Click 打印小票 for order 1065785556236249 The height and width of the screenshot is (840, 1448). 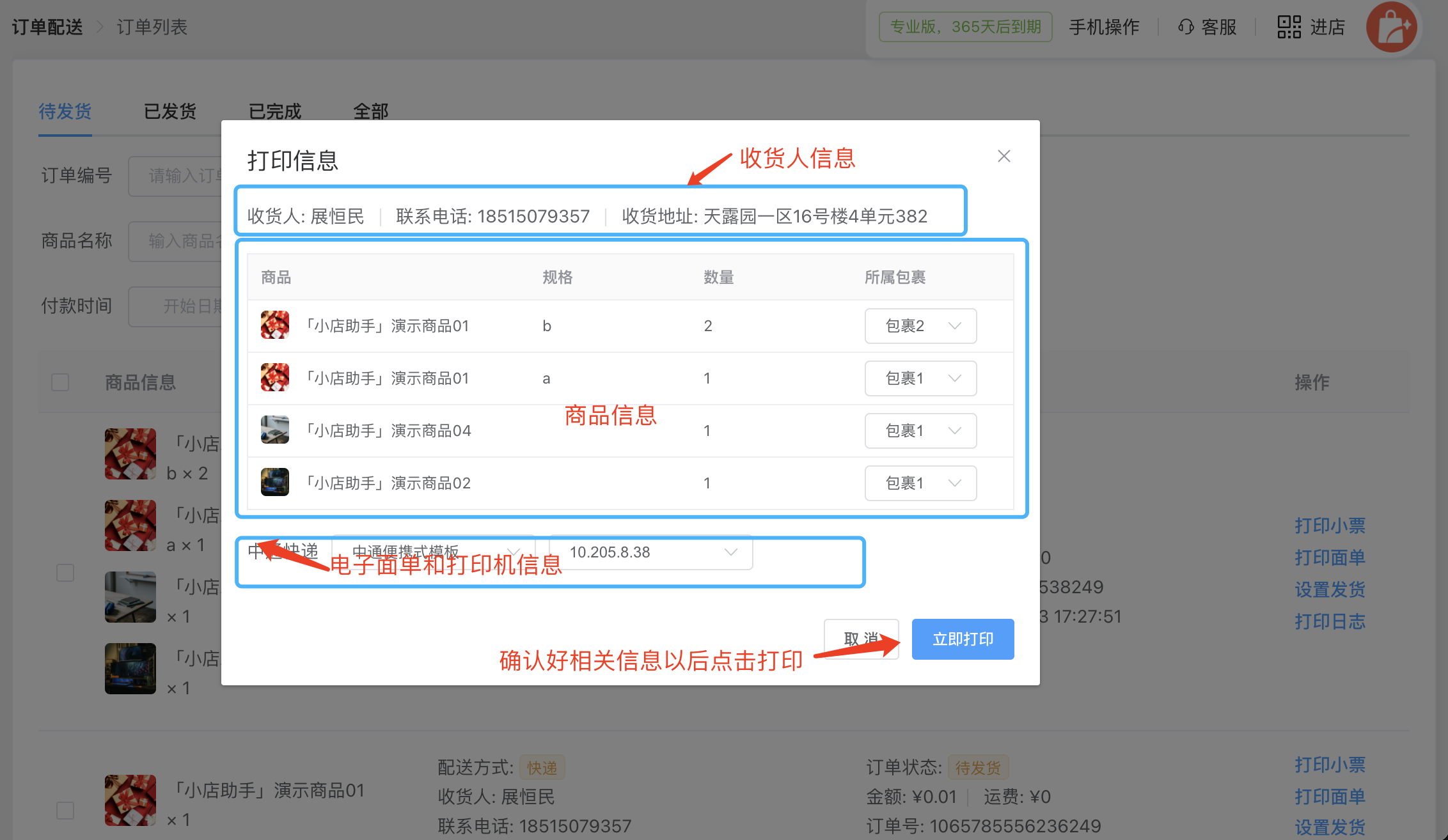point(1330,765)
